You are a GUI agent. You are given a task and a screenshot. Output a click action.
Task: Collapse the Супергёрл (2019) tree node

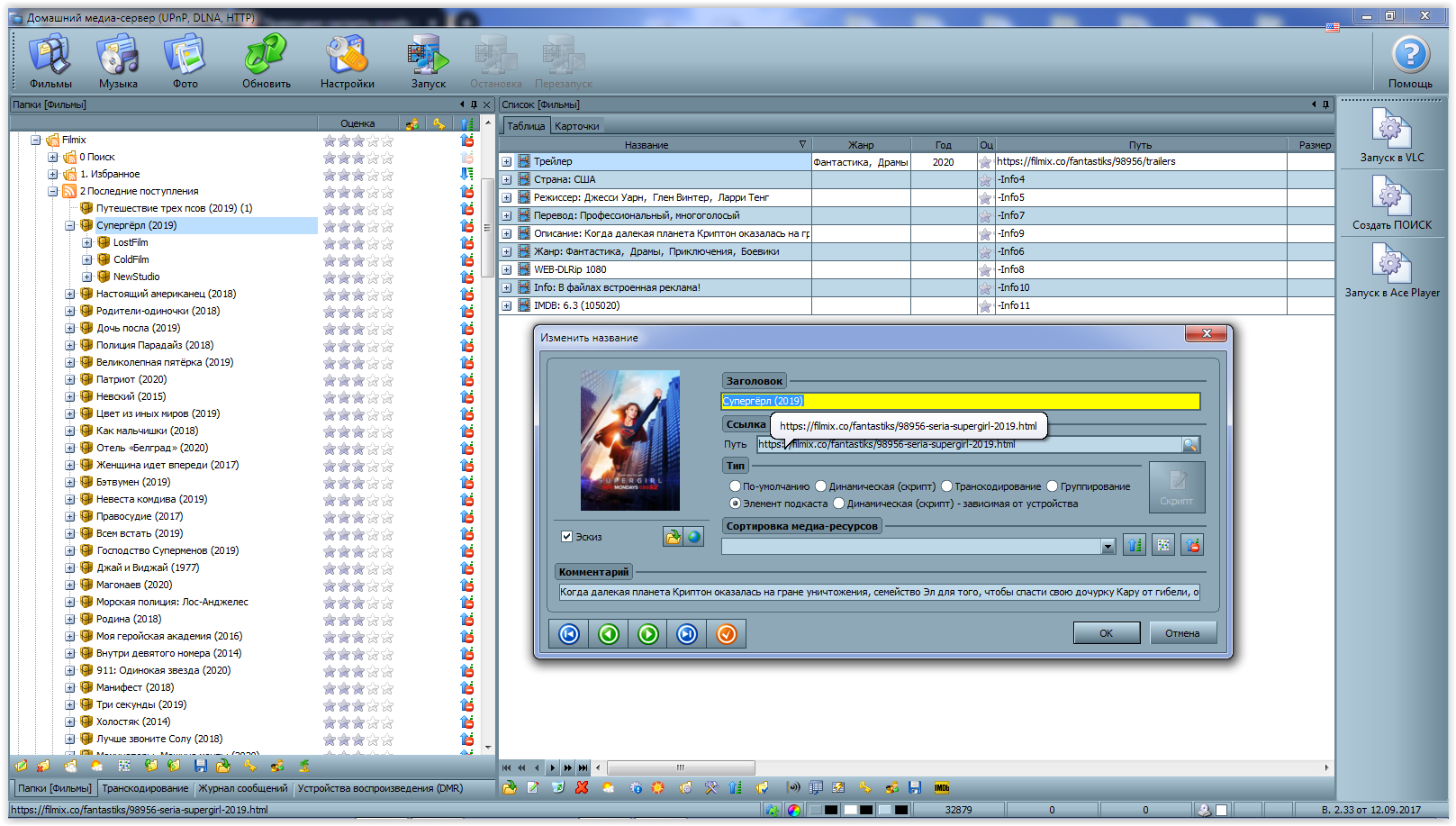pos(70,226)
